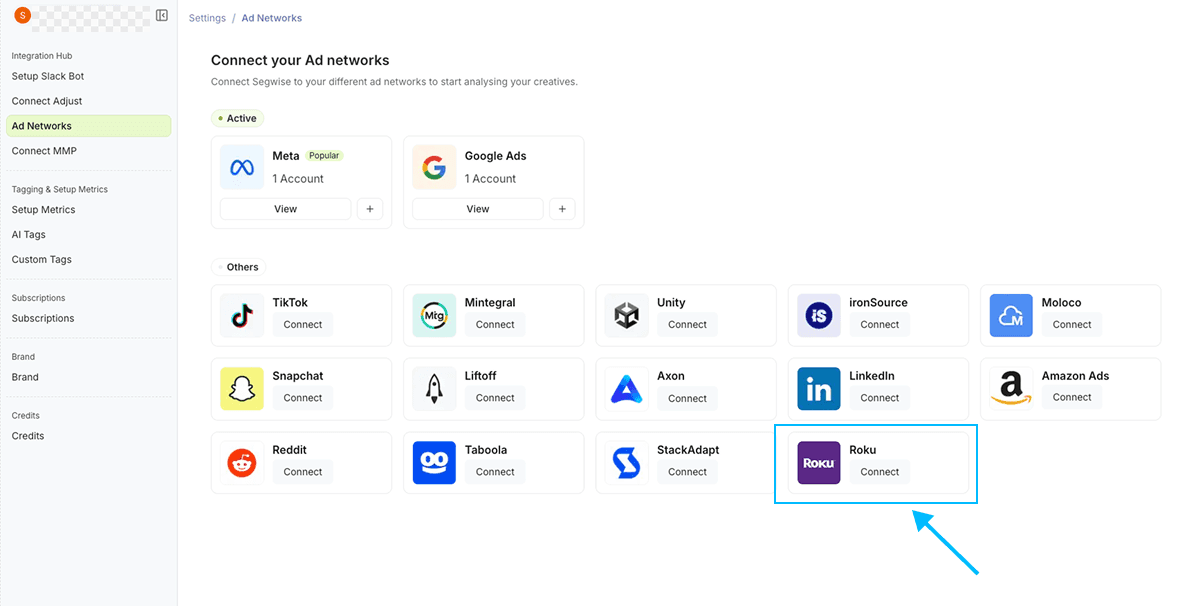Screen dimensions: 1198x610
Task: Click the Liftoff rocket logo icon
Action: tap(434, 388)
